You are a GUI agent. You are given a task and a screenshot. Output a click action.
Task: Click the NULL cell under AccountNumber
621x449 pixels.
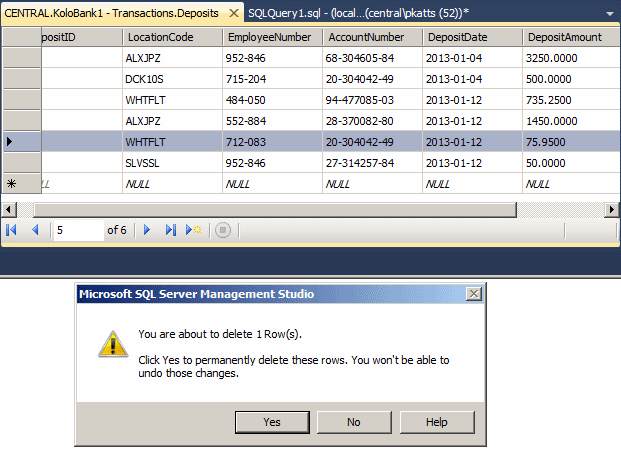[x=373, y=184]
